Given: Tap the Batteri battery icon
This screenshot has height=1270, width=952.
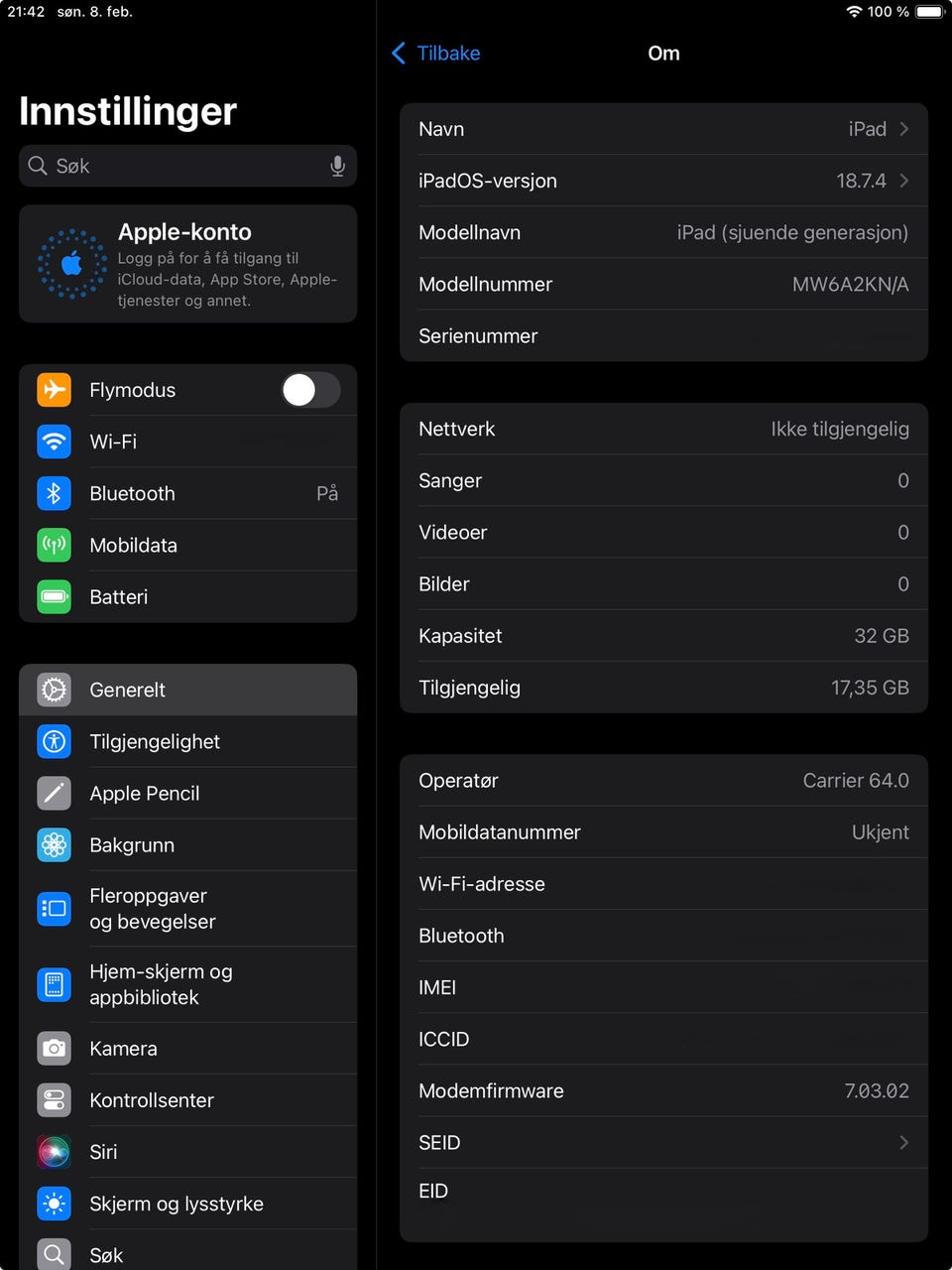Looking at the screenshot, I should click(55, 596).
